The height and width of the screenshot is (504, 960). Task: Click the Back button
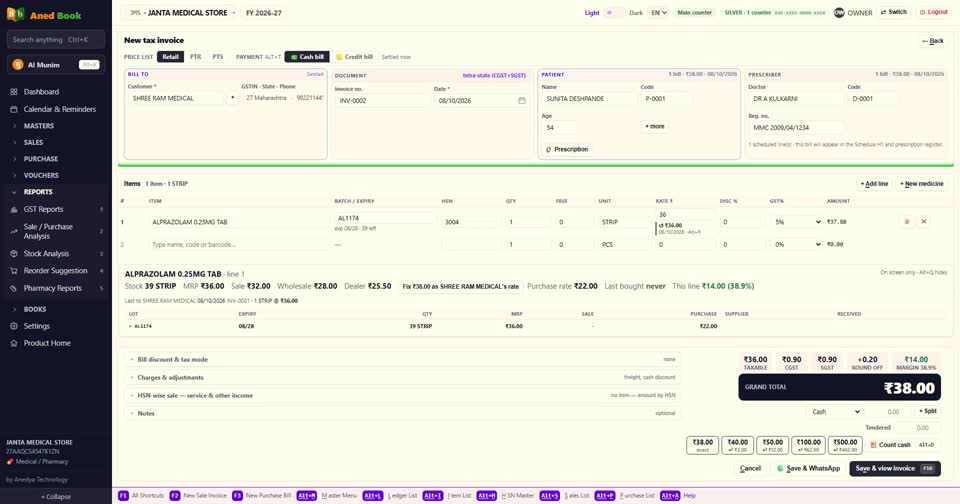(932, 41)
